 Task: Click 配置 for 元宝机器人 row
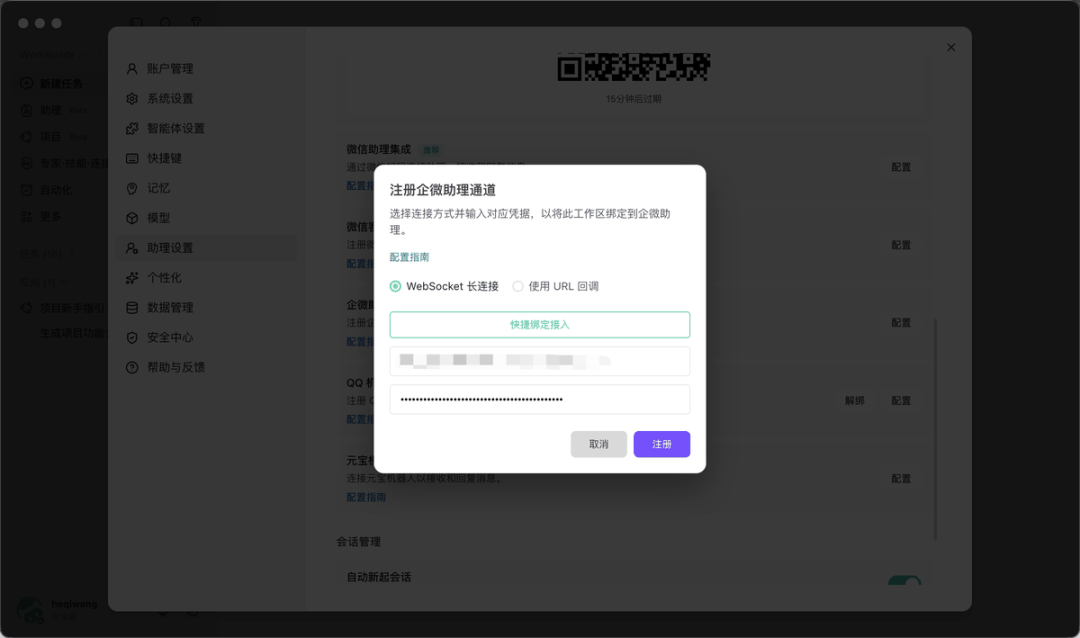click(901, 478)
